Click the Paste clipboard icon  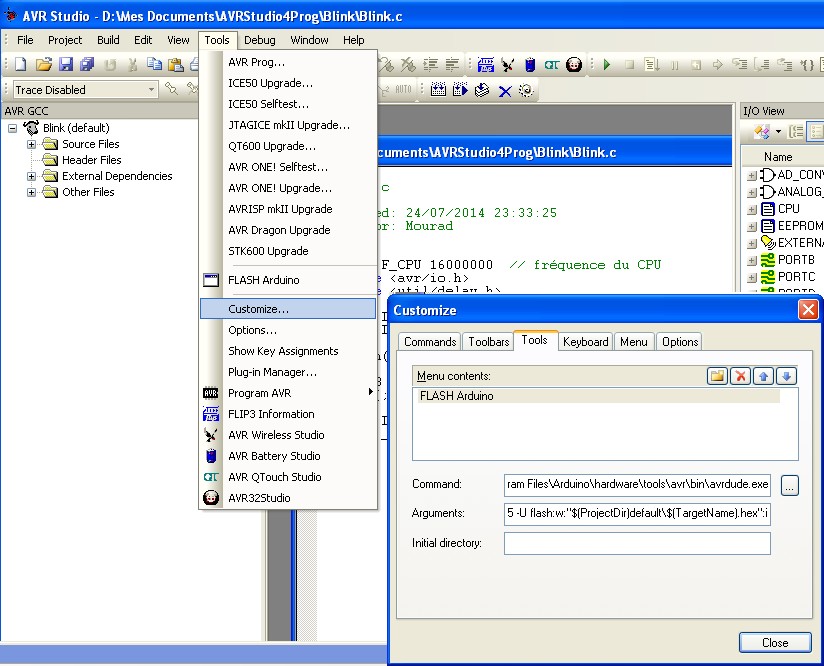(x=176, y=65)
